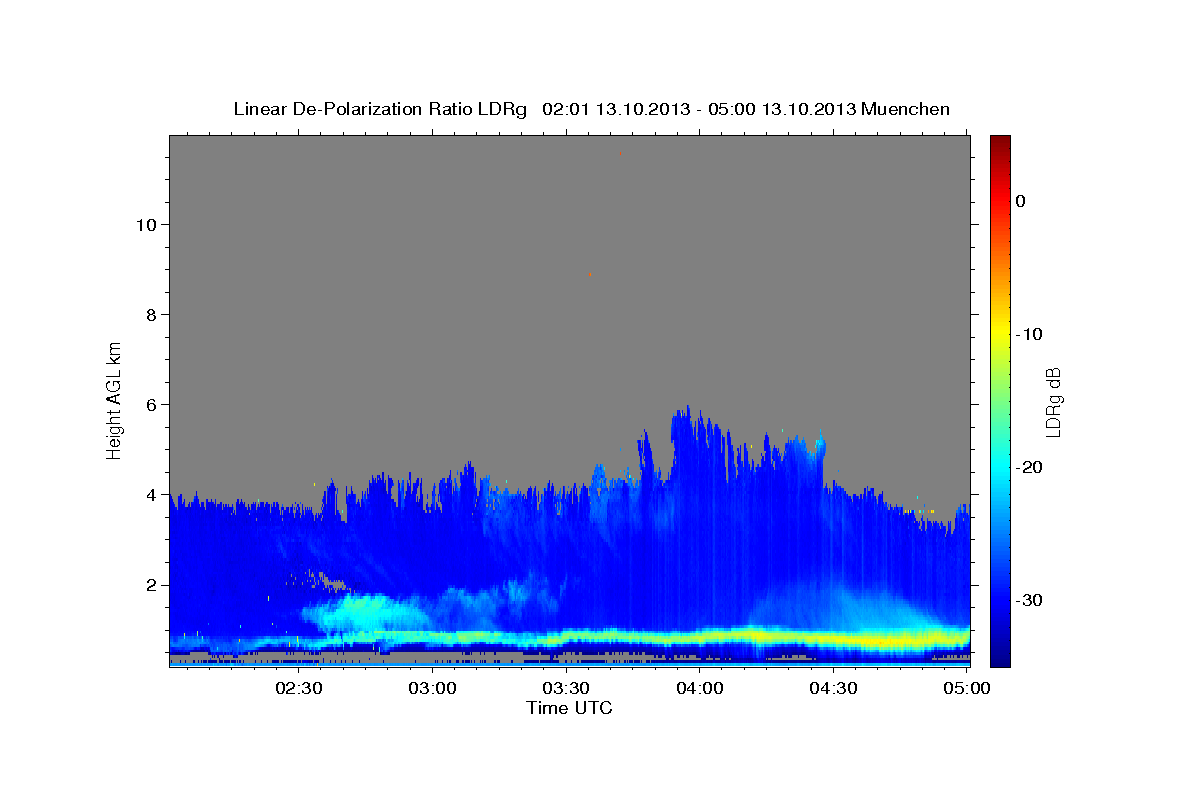Click the colorbar value -20

[x=1030, y=467]
